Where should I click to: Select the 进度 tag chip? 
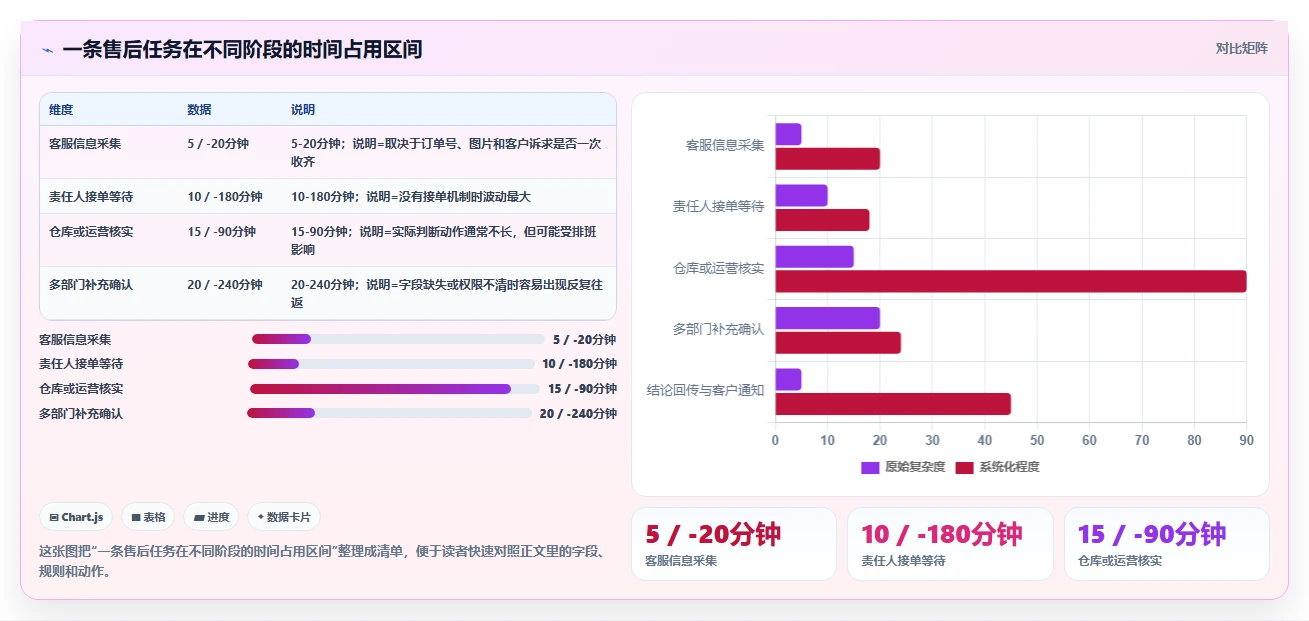click(211, 517)
